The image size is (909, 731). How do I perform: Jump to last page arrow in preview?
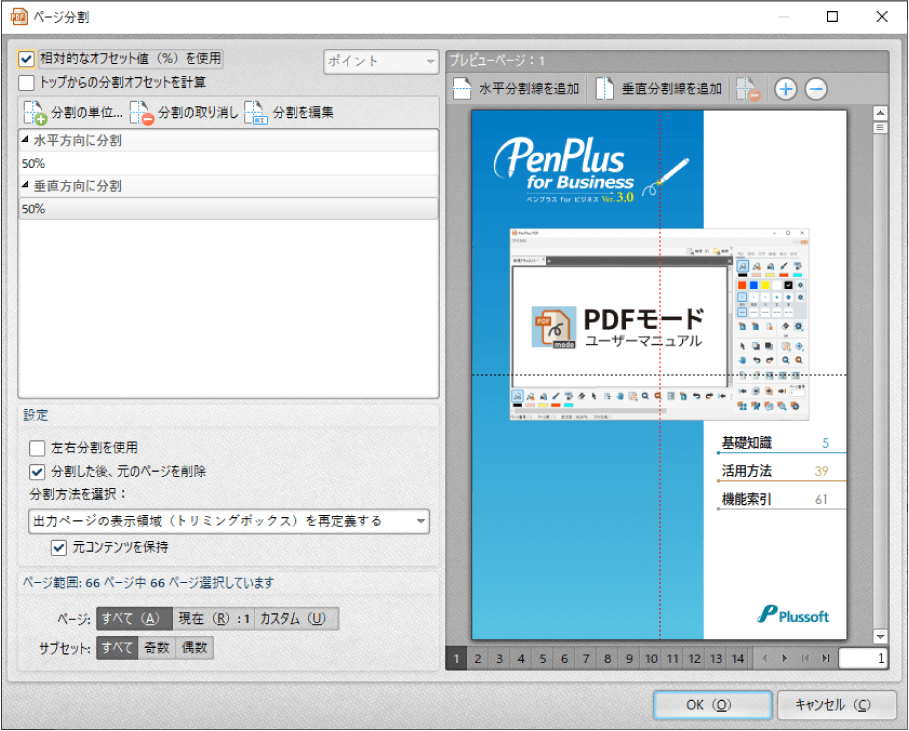[x=826, y=658]
